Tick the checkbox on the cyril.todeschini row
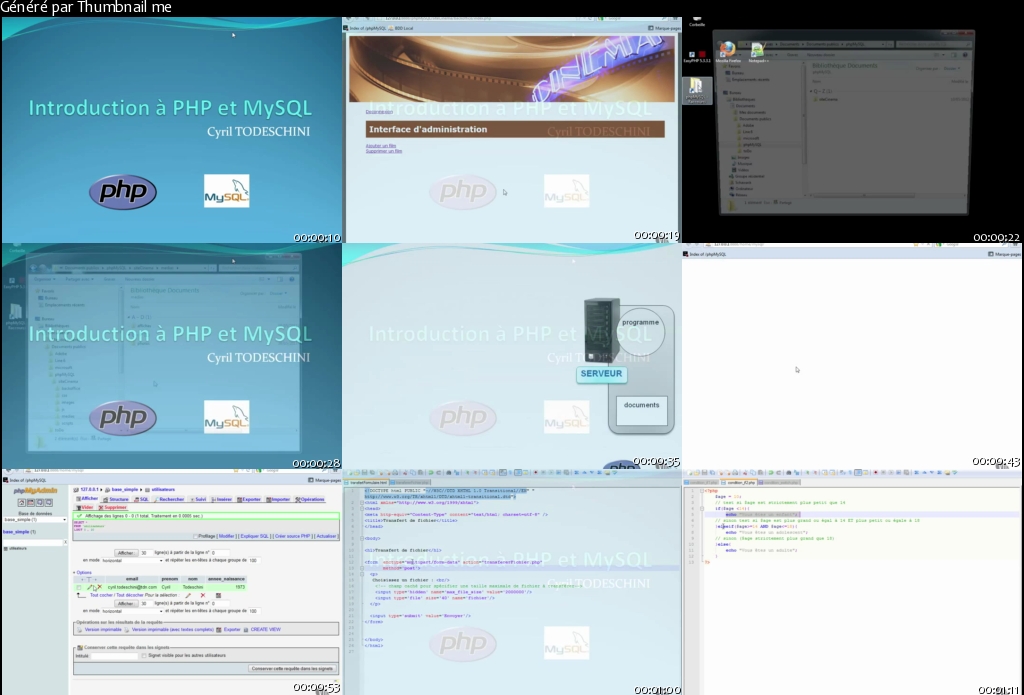Image resolution: width=1024 pixels, height=695 pixels. (x=79, y=587)
